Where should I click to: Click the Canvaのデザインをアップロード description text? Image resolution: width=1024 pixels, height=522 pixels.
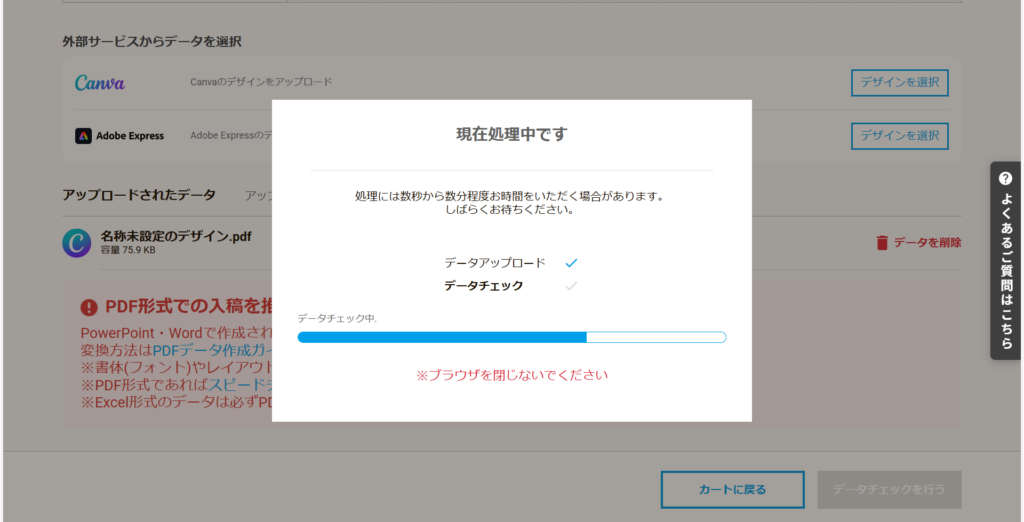pos(261,82)
